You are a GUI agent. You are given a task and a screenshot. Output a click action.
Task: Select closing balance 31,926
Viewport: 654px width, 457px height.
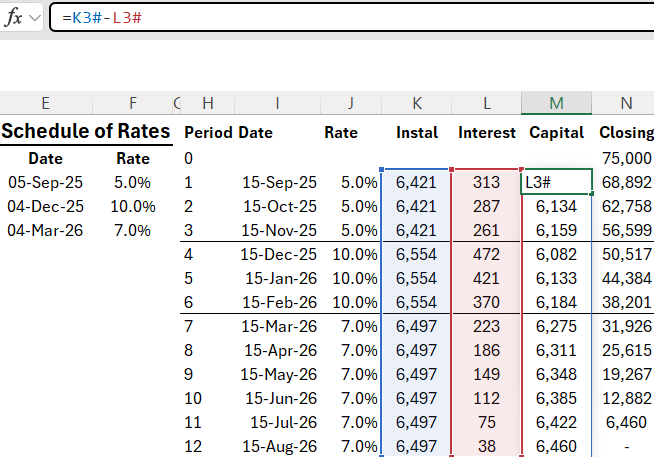[x=626, y=326]
